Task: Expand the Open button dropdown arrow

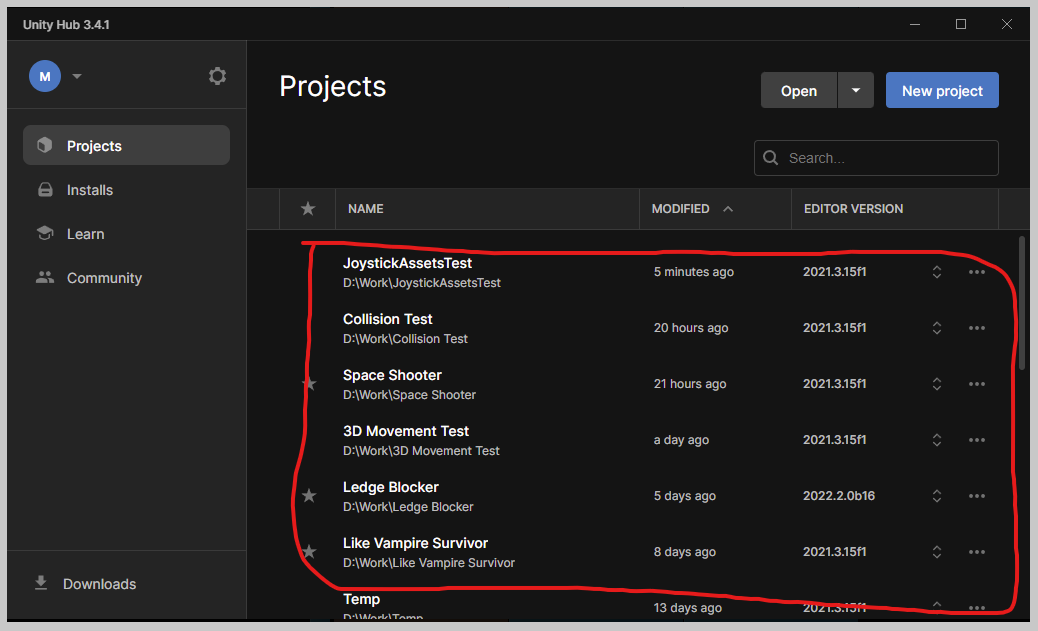Action: click(856, 91)
